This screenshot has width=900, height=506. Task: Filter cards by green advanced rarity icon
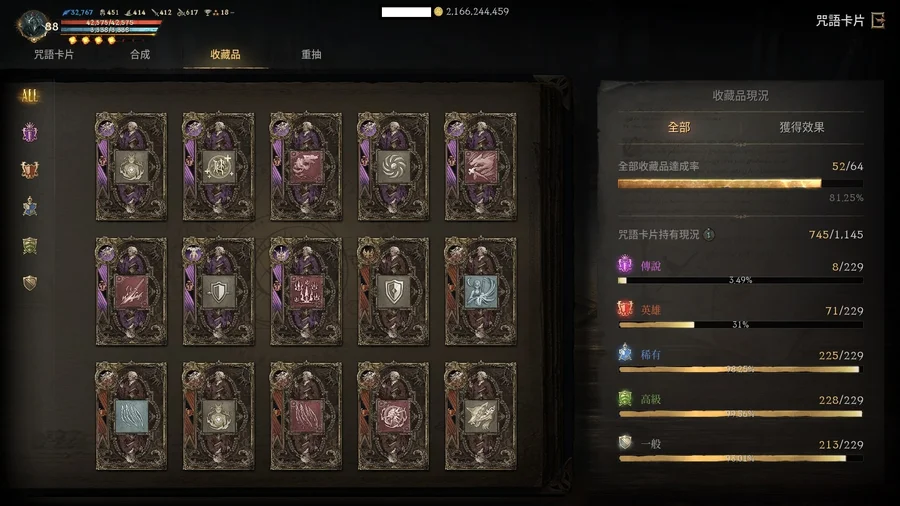click(30, 246)
